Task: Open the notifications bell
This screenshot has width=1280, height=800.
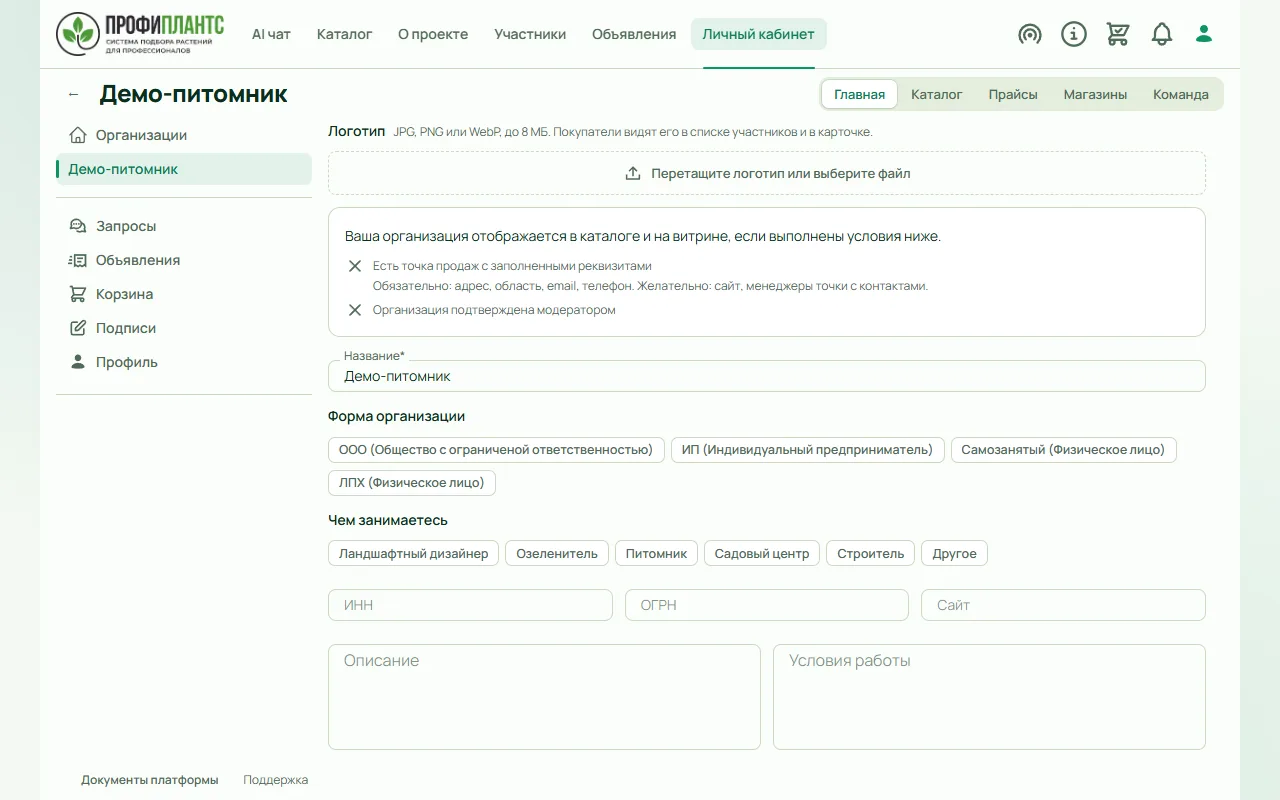Action: coord(1162,34)
